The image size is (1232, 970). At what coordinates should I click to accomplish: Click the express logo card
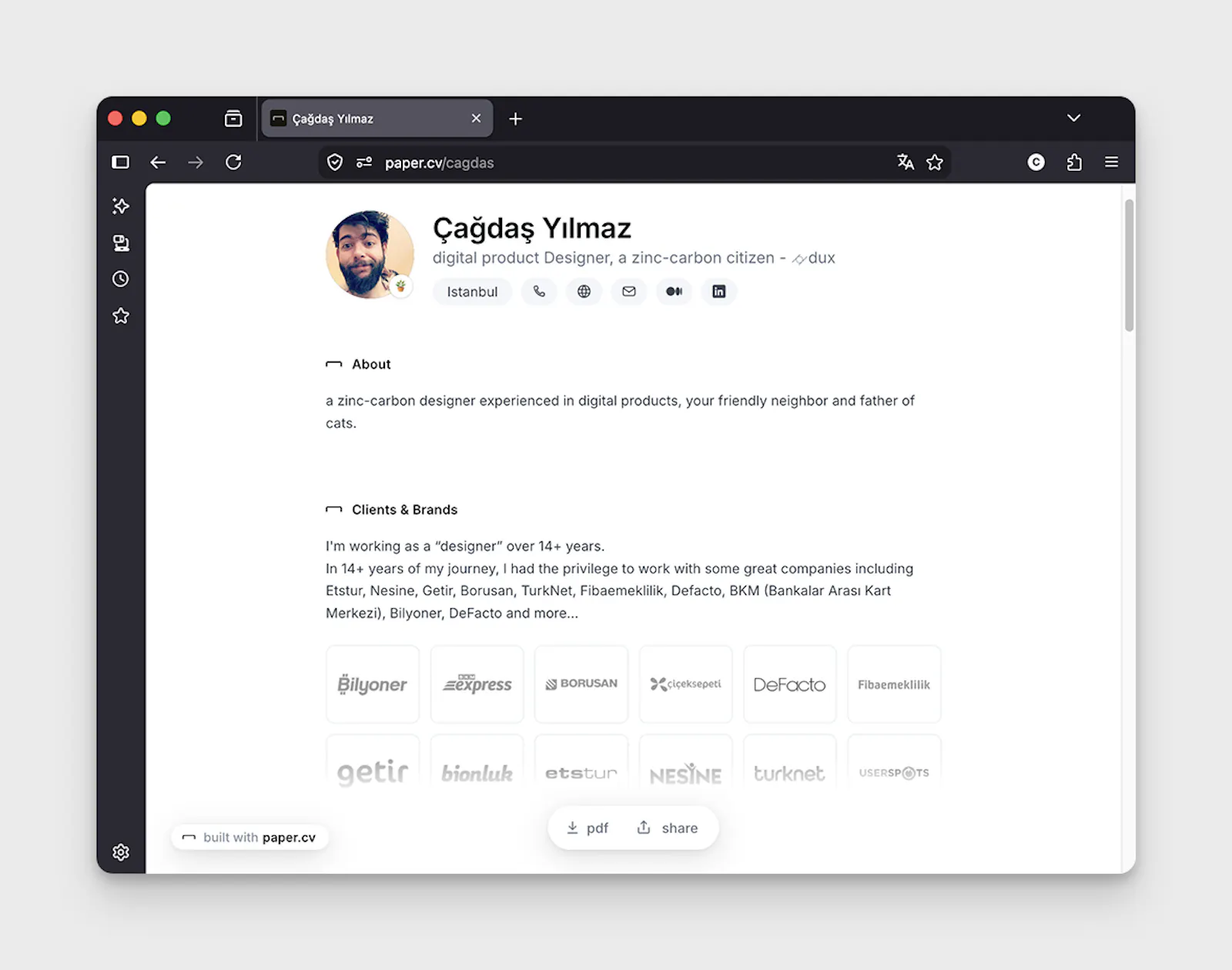point(477,684)
